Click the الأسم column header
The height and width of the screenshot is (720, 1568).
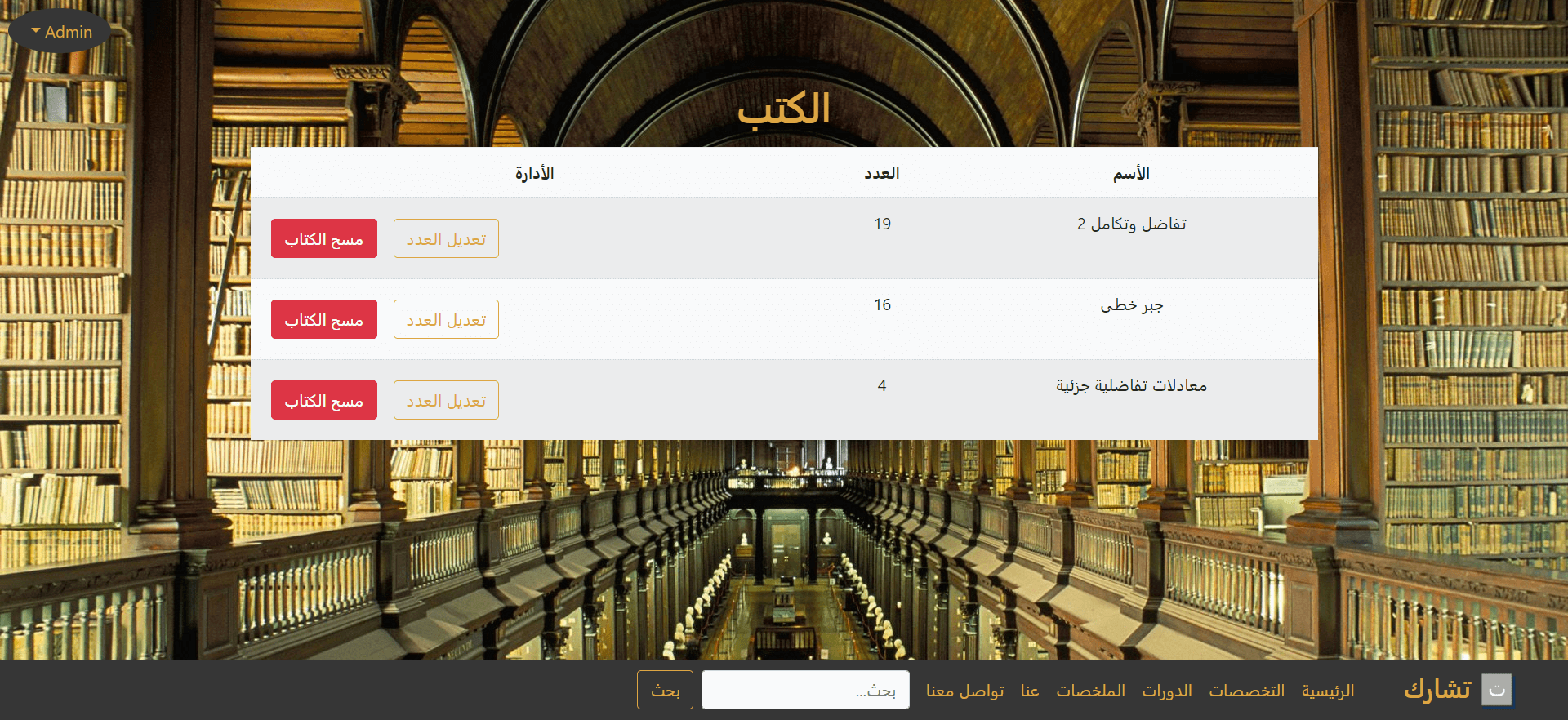[1131, 173]
